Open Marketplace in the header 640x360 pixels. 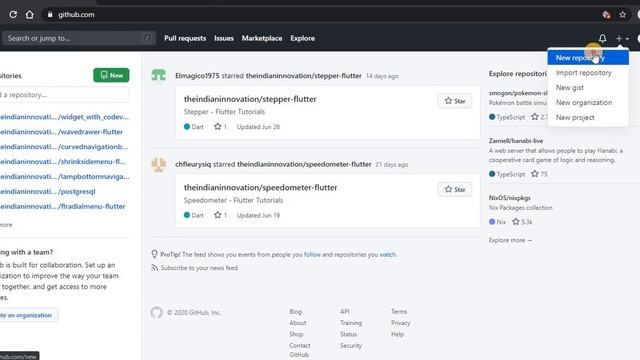pyautogui.click(x=262, y=38)
